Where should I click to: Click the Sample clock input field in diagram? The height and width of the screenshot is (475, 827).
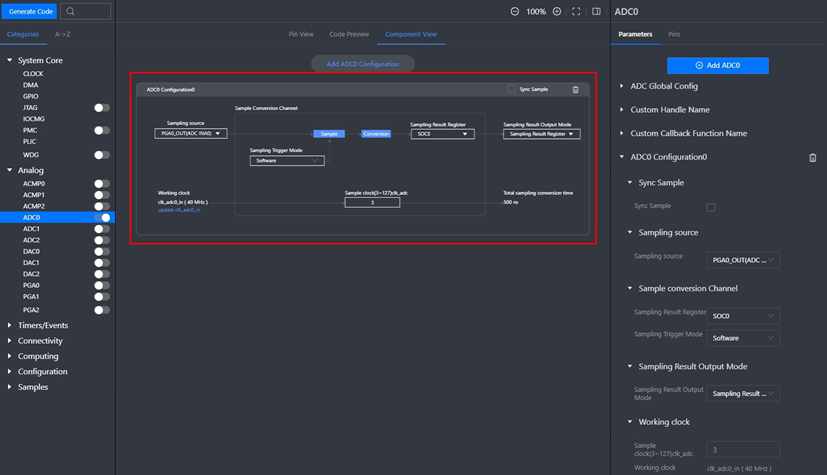[372, 202]
